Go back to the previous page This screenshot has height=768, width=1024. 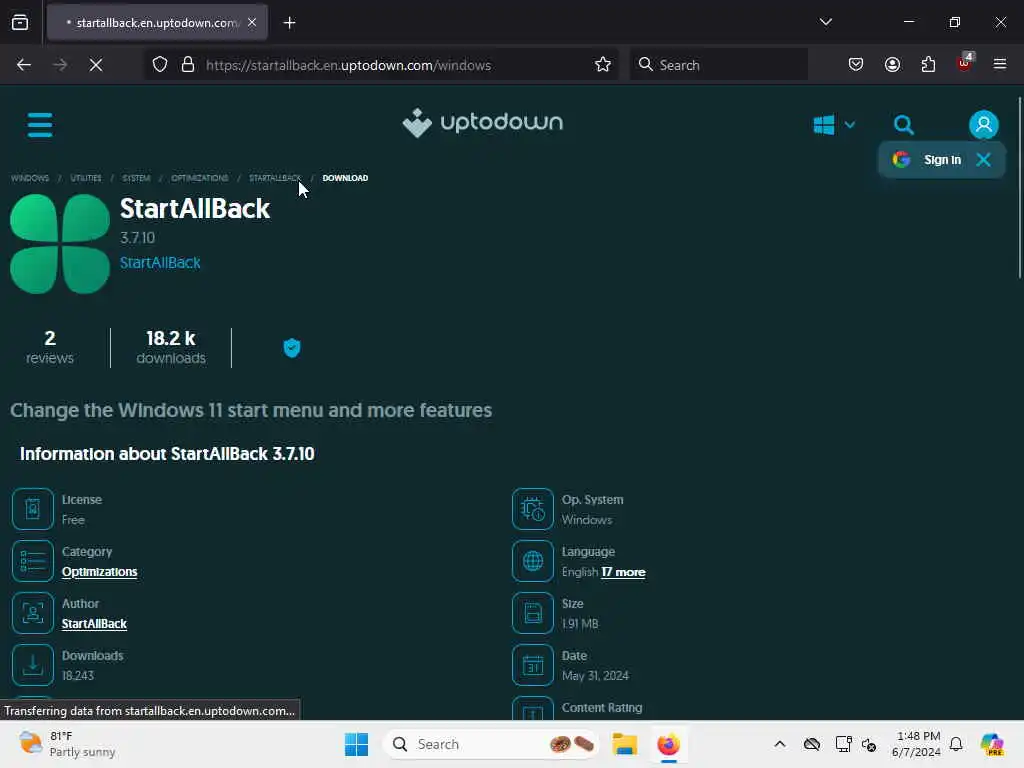[x=24, y=65]
